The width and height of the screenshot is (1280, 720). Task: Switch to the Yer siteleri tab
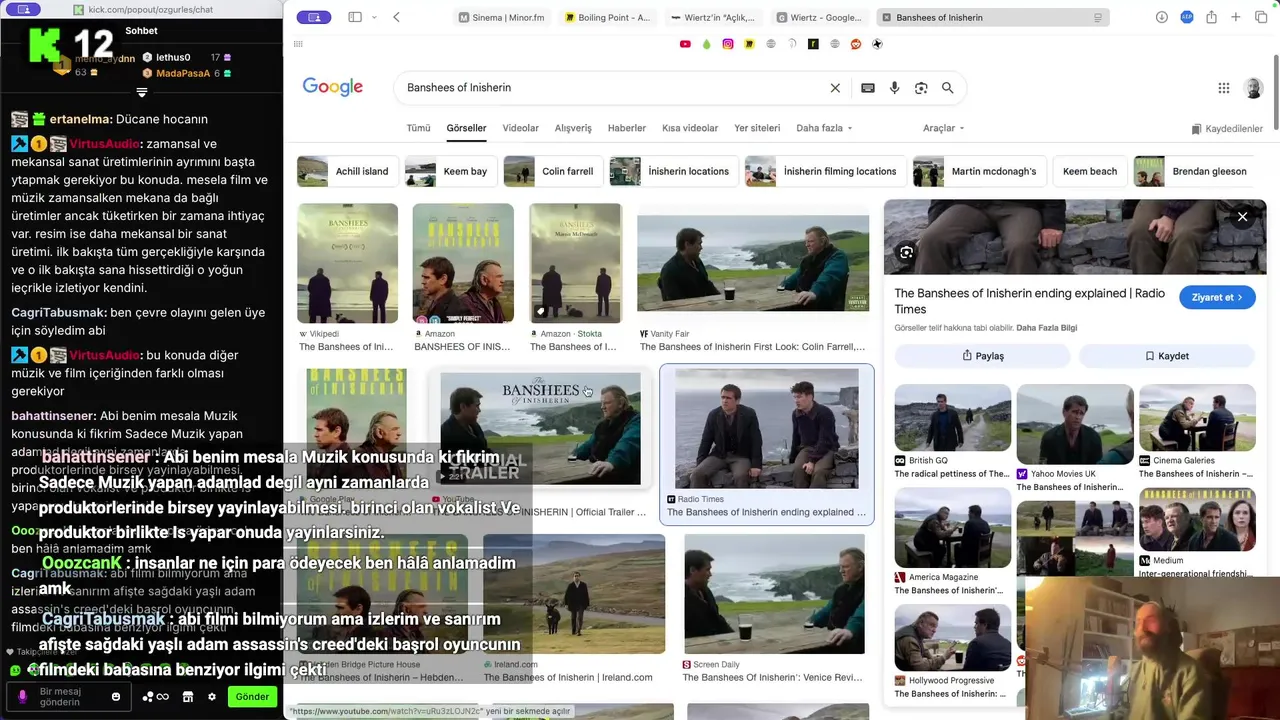[x=757, y=128]
